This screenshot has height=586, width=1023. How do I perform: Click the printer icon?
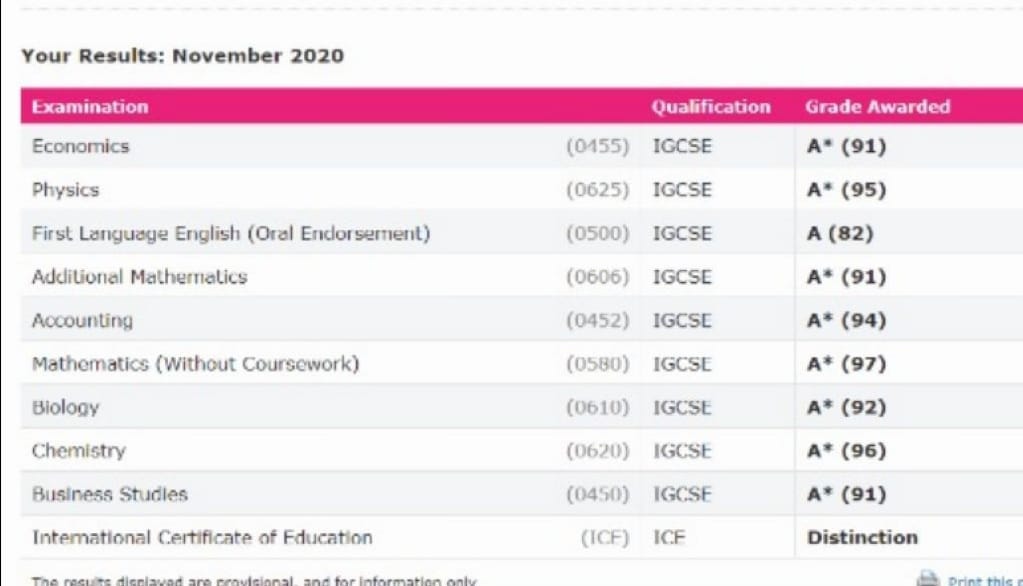[x=929, y=578]
